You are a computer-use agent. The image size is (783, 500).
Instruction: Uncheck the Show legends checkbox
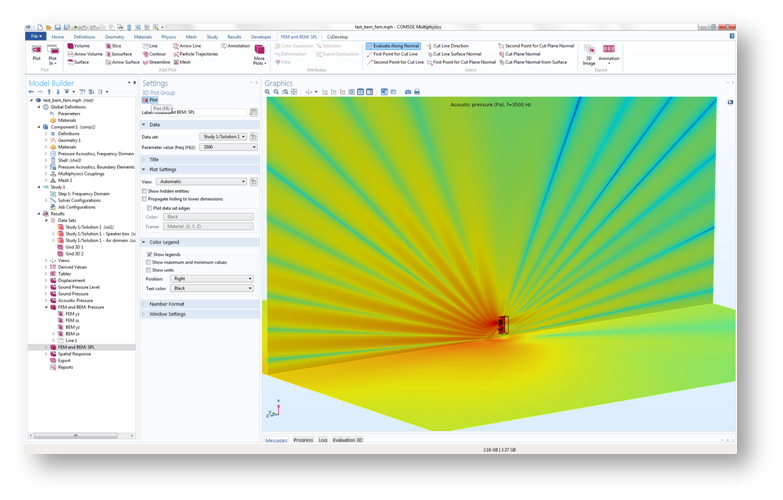[150, 254]
